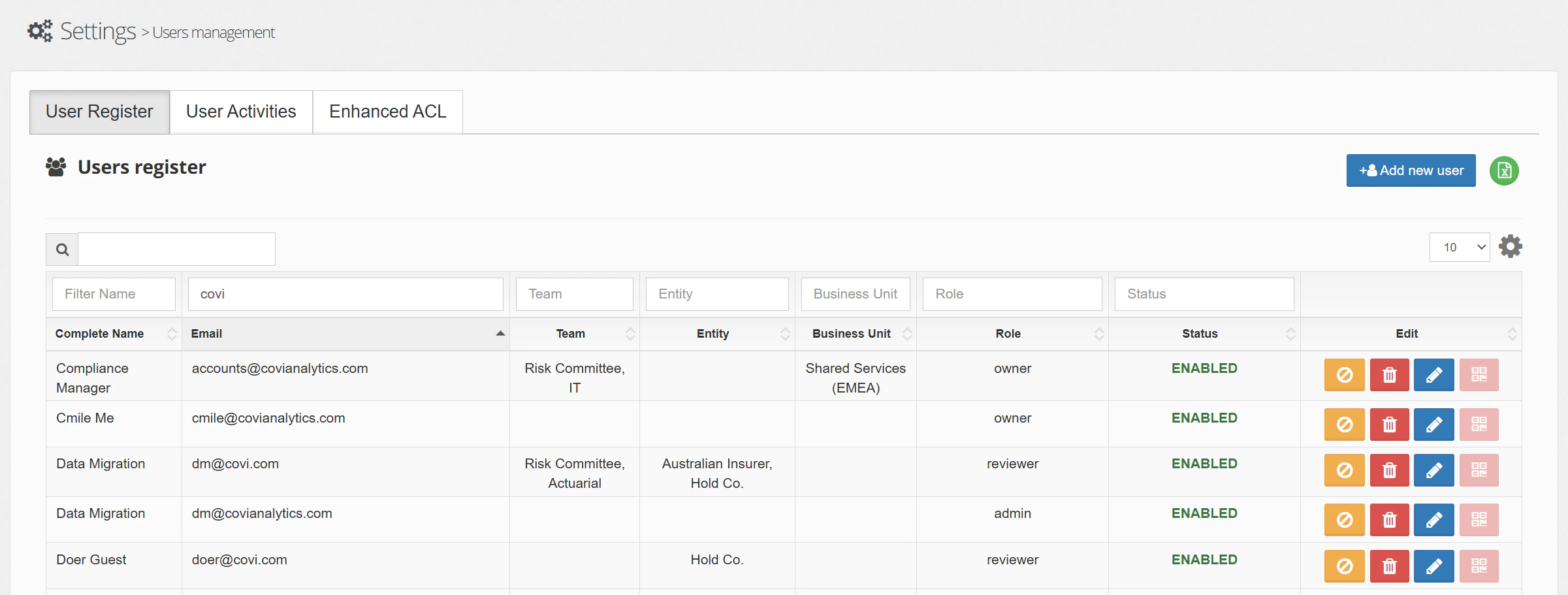1568x595 pixels.
Task: Select Doer Guest name cell
Action: pyautogui.click(x=114, y=566)
